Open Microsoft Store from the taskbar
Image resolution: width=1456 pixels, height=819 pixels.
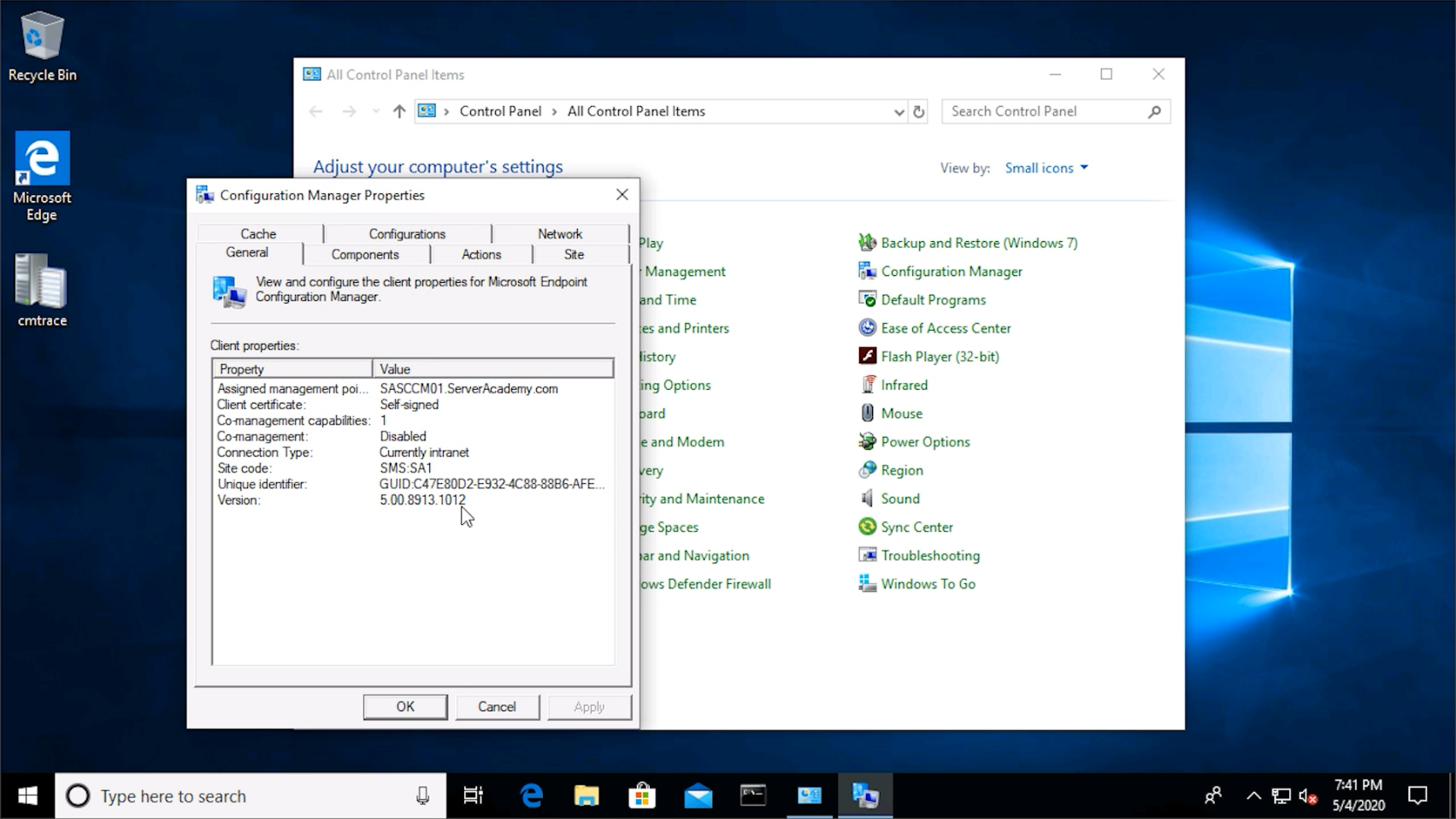coord(642,796)
